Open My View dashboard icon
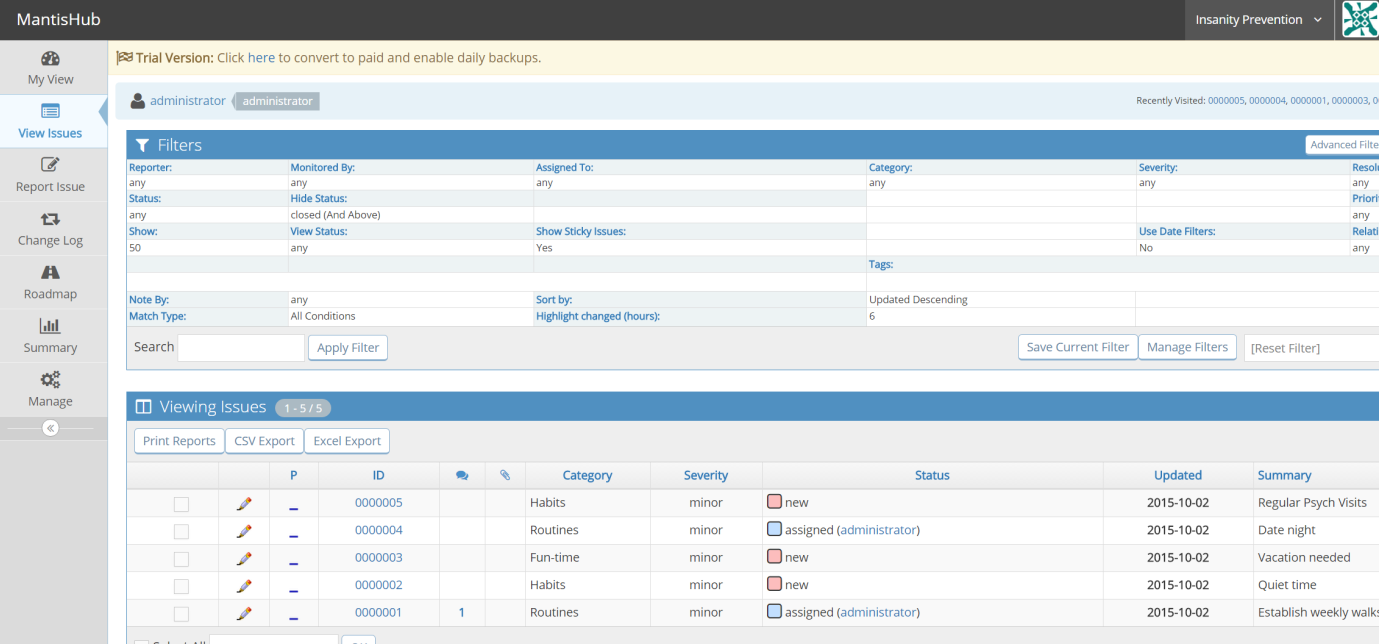 [50, 58]
